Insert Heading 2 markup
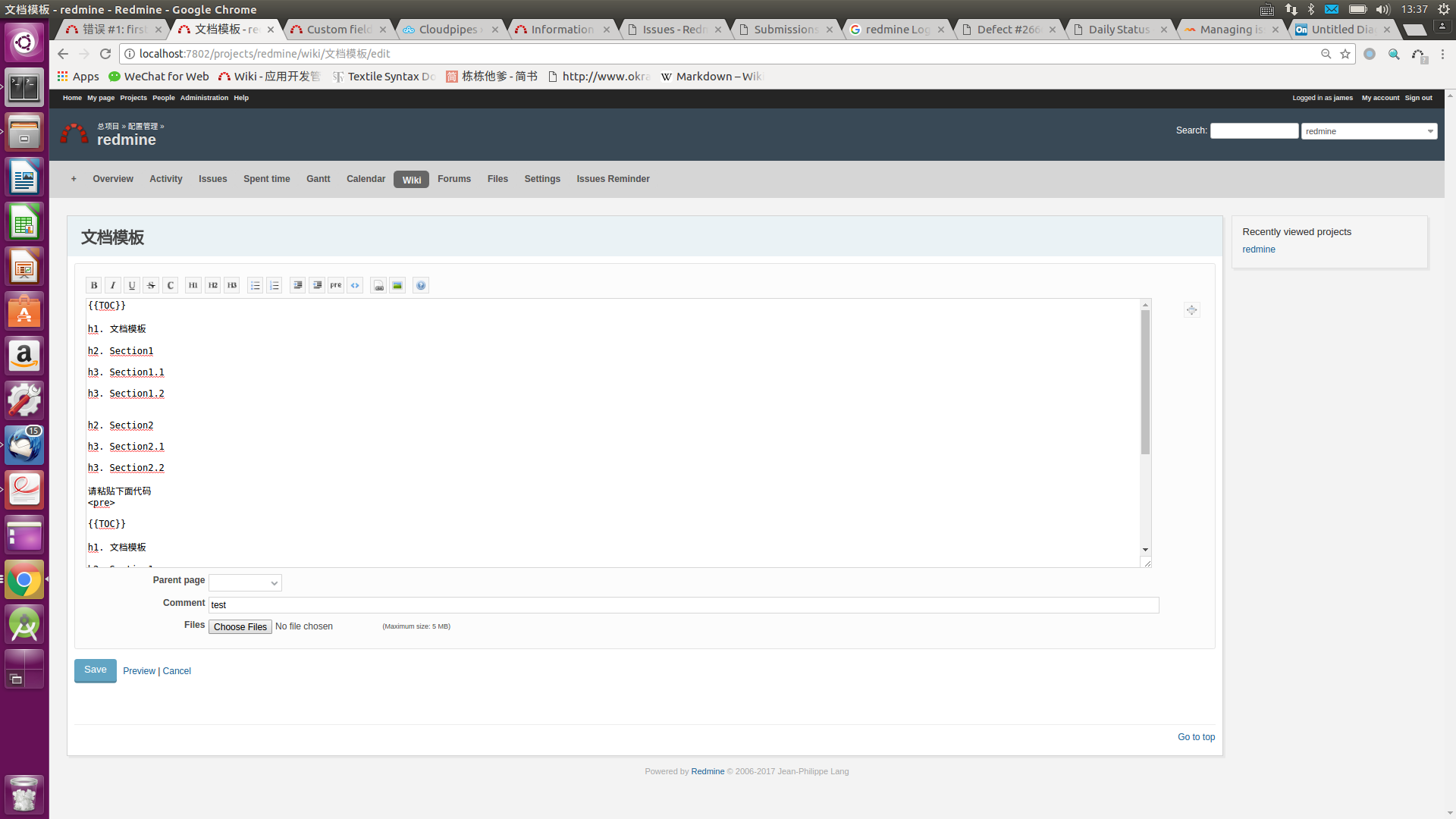The height and width of the screenshot is (819, 1456). [213, 285]
